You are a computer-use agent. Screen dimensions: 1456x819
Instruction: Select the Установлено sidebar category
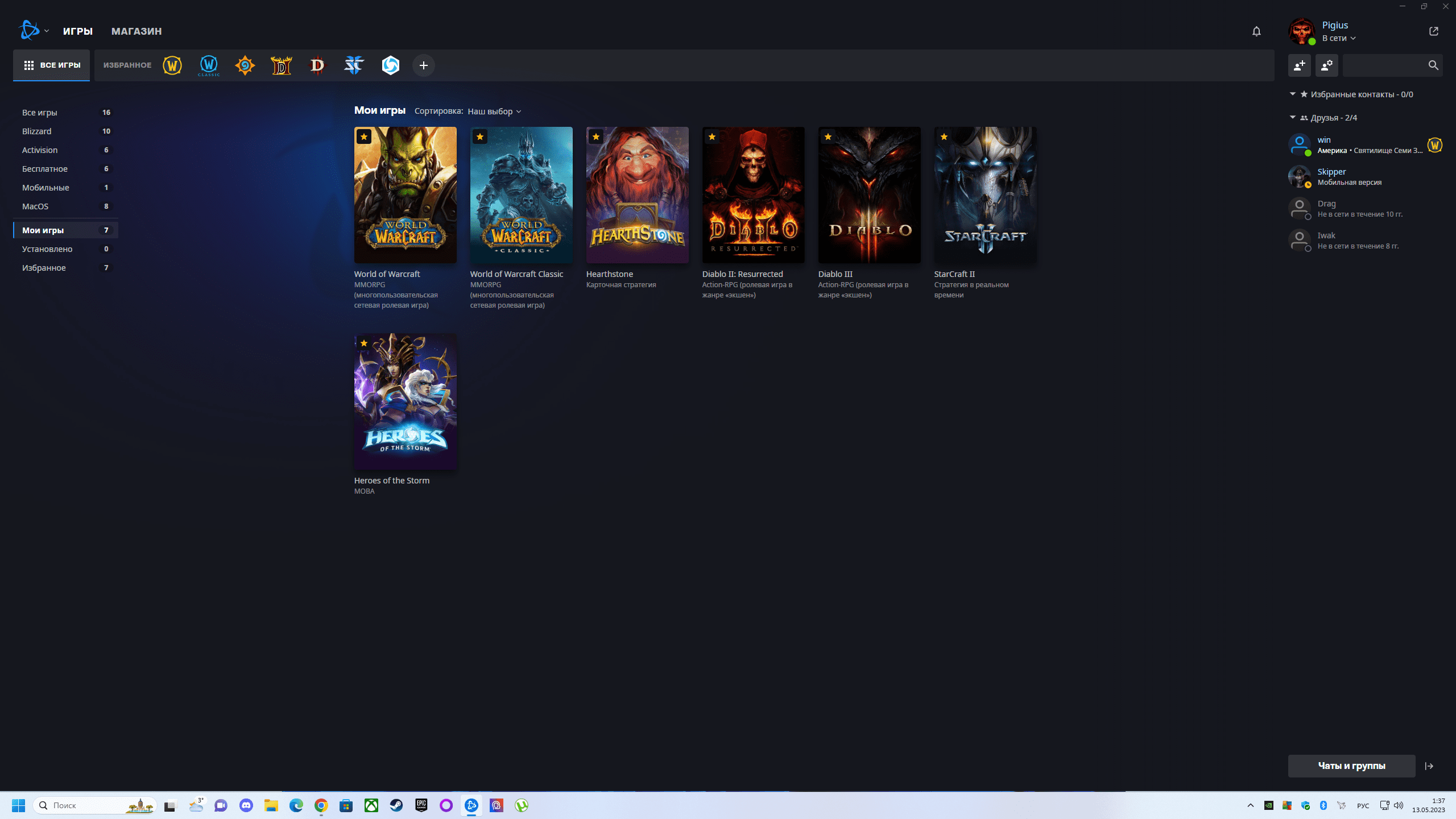[x=47, y=249]
